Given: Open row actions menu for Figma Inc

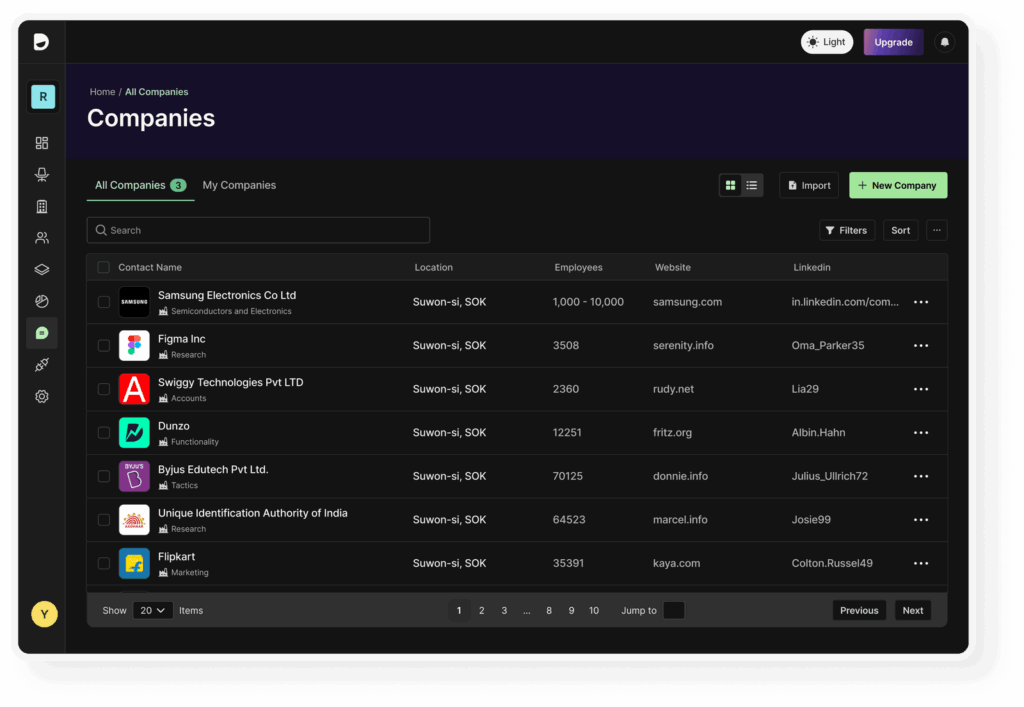Looking at the screenshot, I should (x=921, y=345).
